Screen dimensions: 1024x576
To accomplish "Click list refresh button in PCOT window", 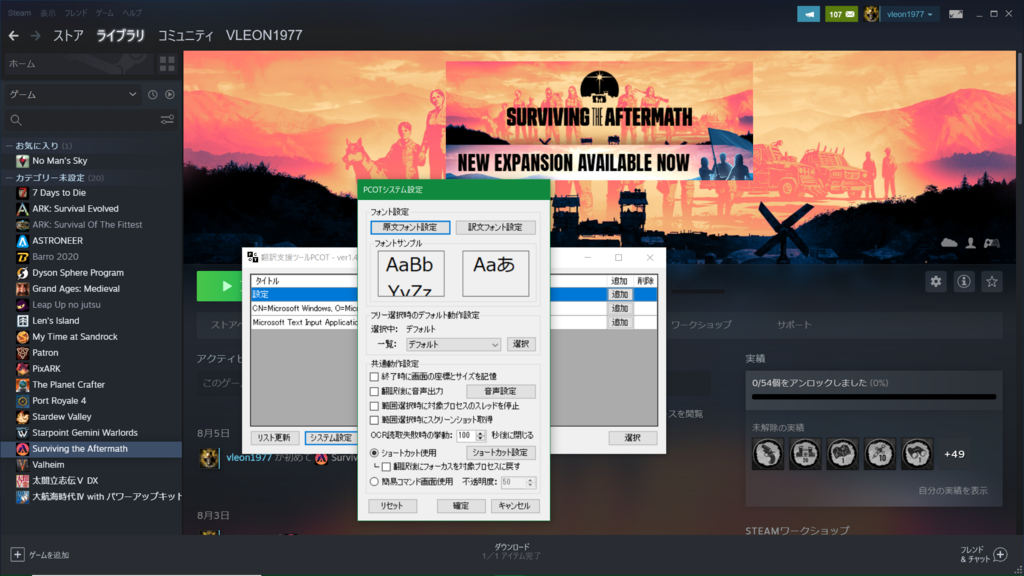I will (274, 438).
